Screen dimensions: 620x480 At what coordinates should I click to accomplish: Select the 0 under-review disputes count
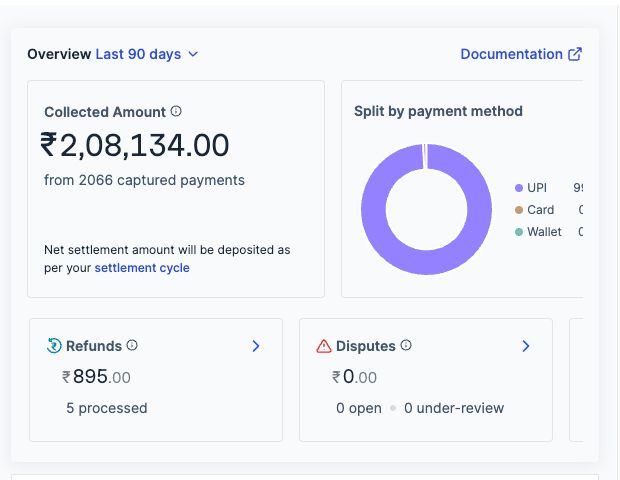[454, 408]
